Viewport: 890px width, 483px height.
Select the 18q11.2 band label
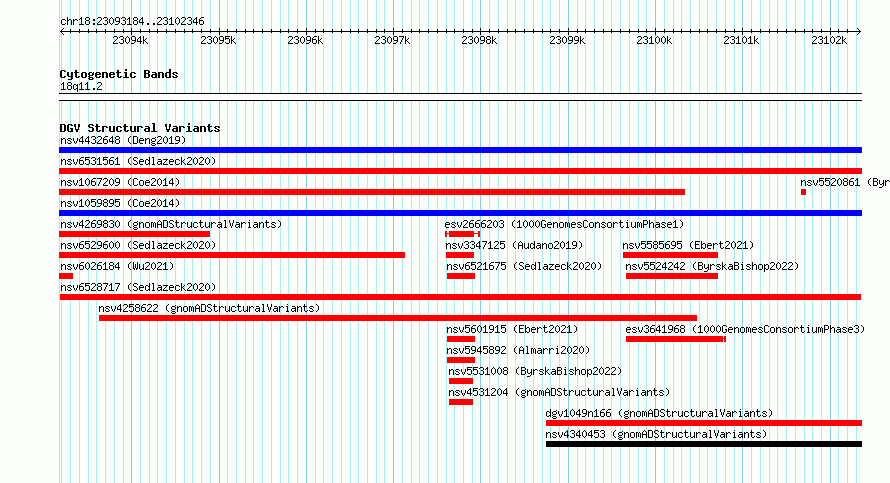click(x=81, y=86)
